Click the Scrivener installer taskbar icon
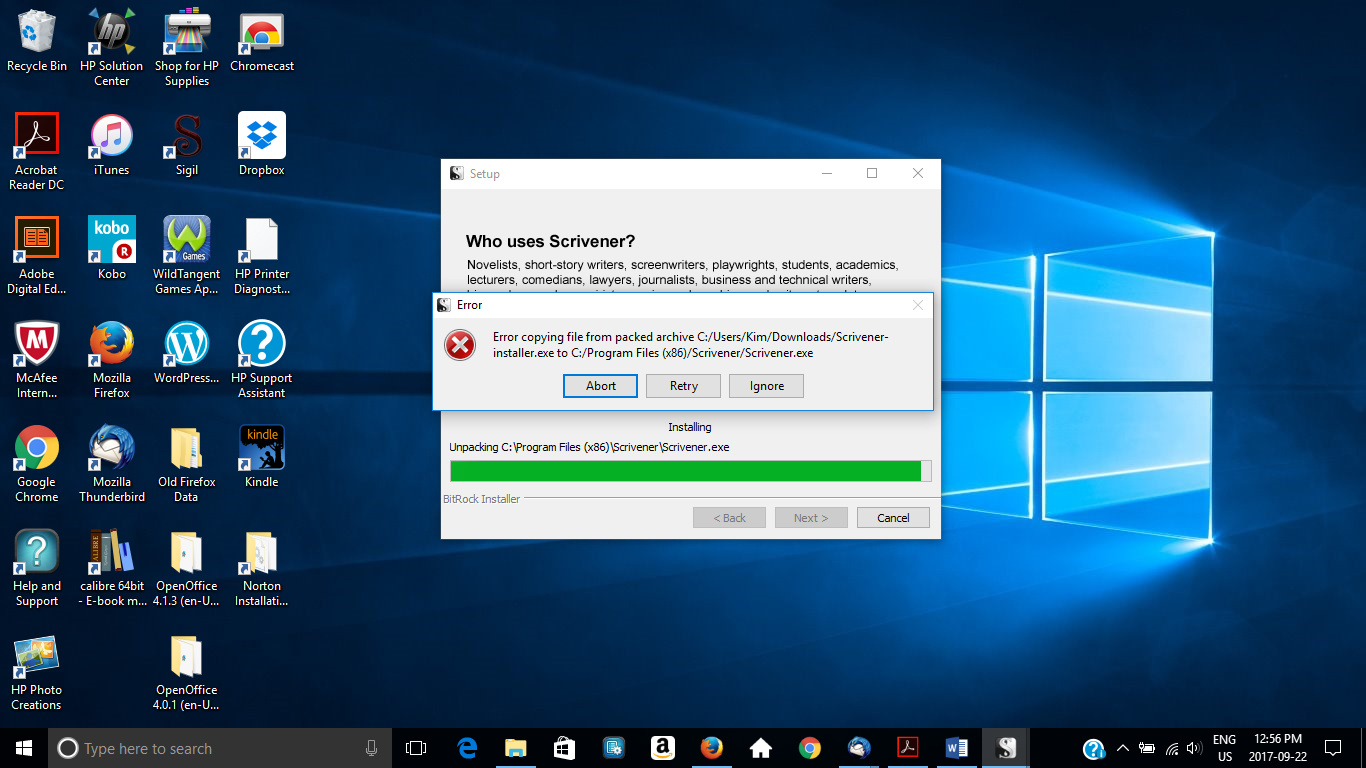This screenshot has height=768, width=1366. [x=1006, y=748]
